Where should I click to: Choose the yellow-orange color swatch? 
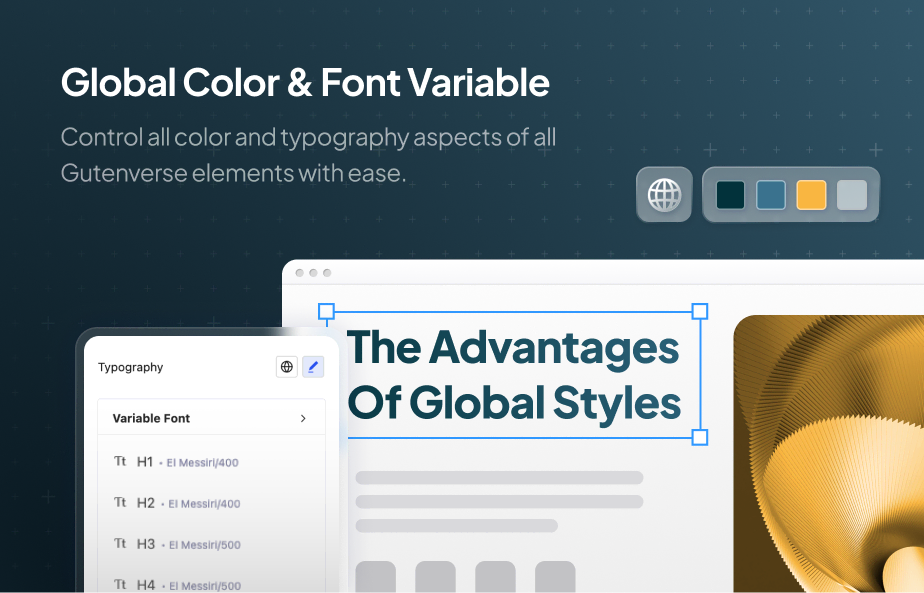point(811,194)
